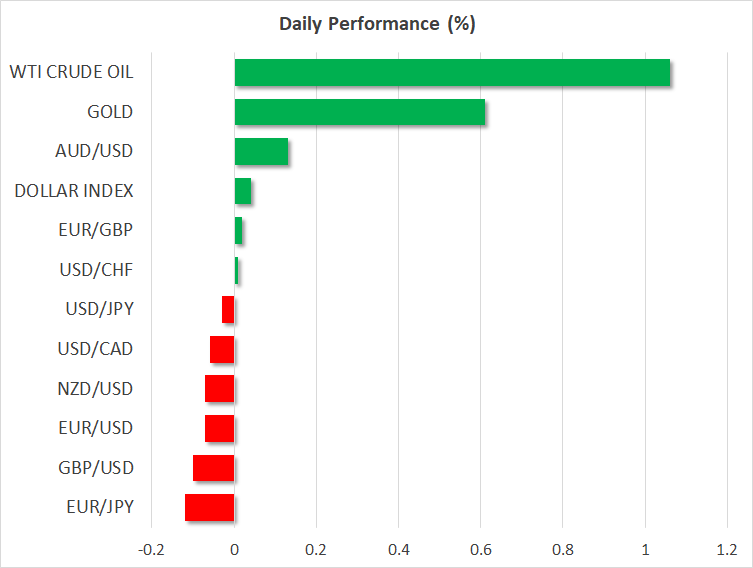This screenshot has width=753, height=568.
Task: Click the AUD/USD green bar
Action: [x=261, y=152]
